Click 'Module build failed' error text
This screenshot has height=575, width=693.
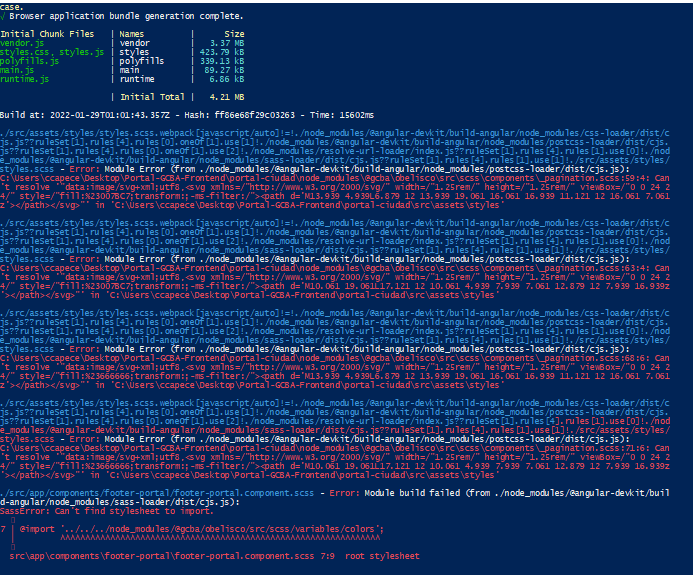coord(412,493)
